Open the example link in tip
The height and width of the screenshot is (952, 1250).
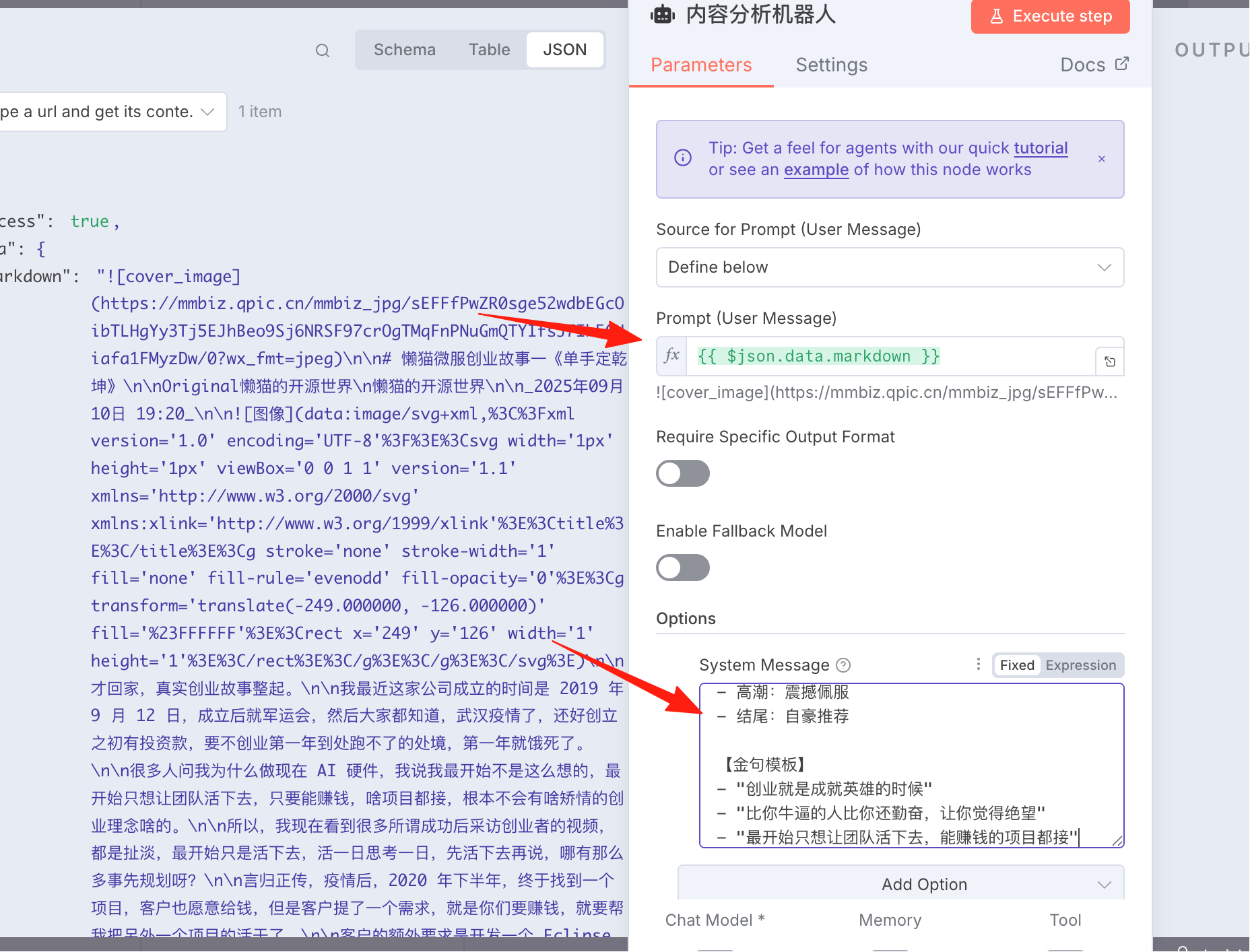(816, 170)
